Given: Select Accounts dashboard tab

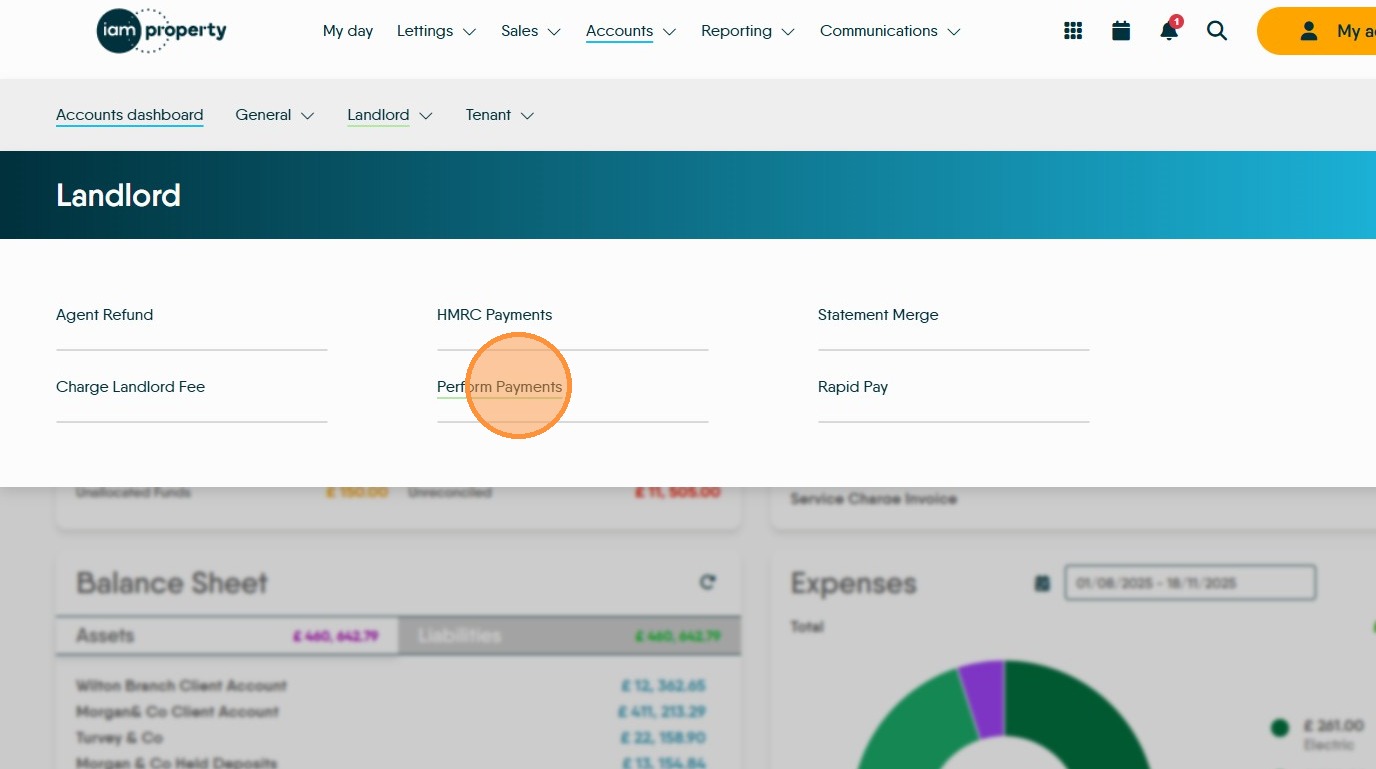Looking at the screenshot, I should point(130,115).
